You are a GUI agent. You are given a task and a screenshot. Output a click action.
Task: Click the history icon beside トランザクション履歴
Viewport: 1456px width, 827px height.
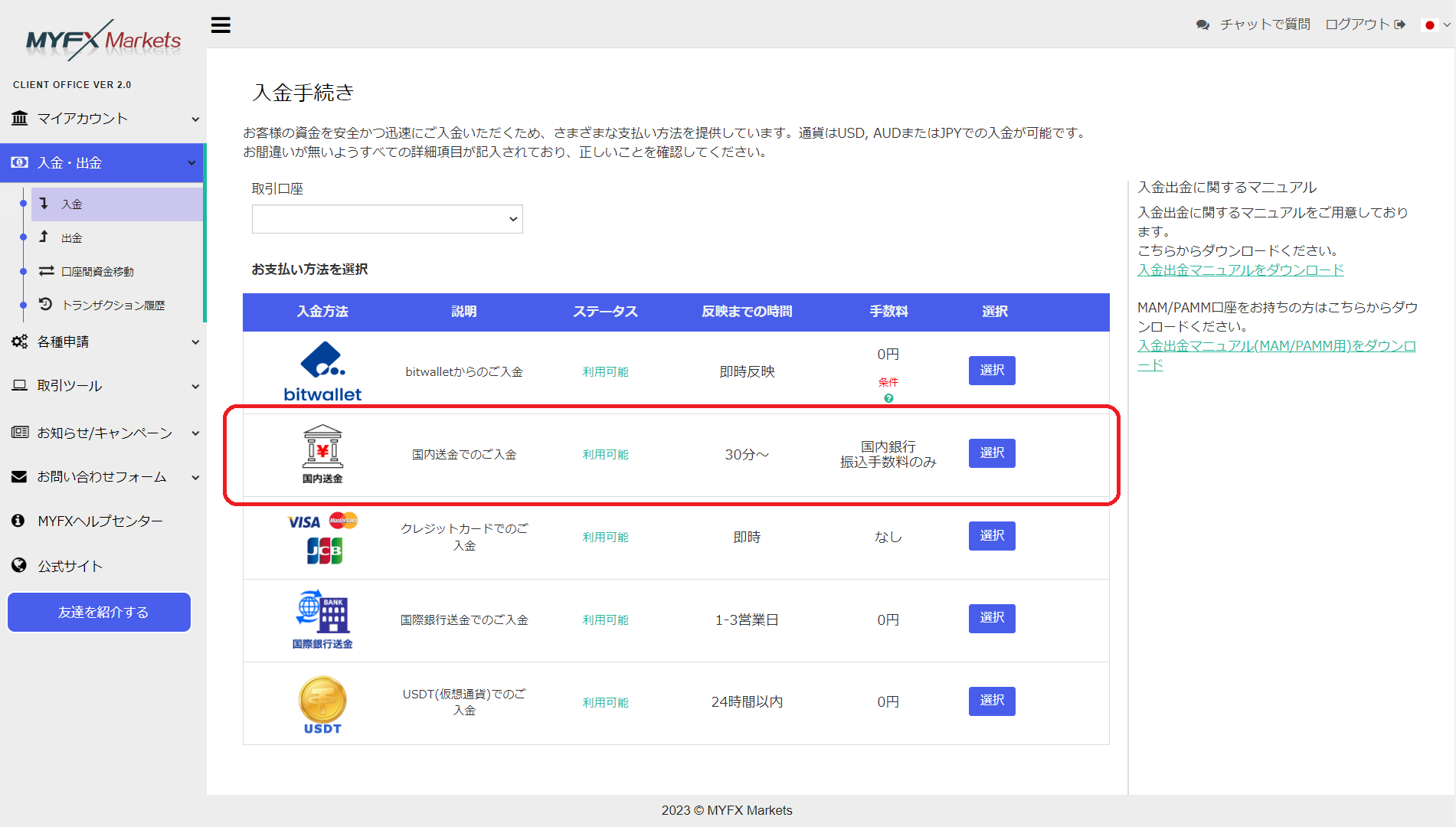(46, 304)
